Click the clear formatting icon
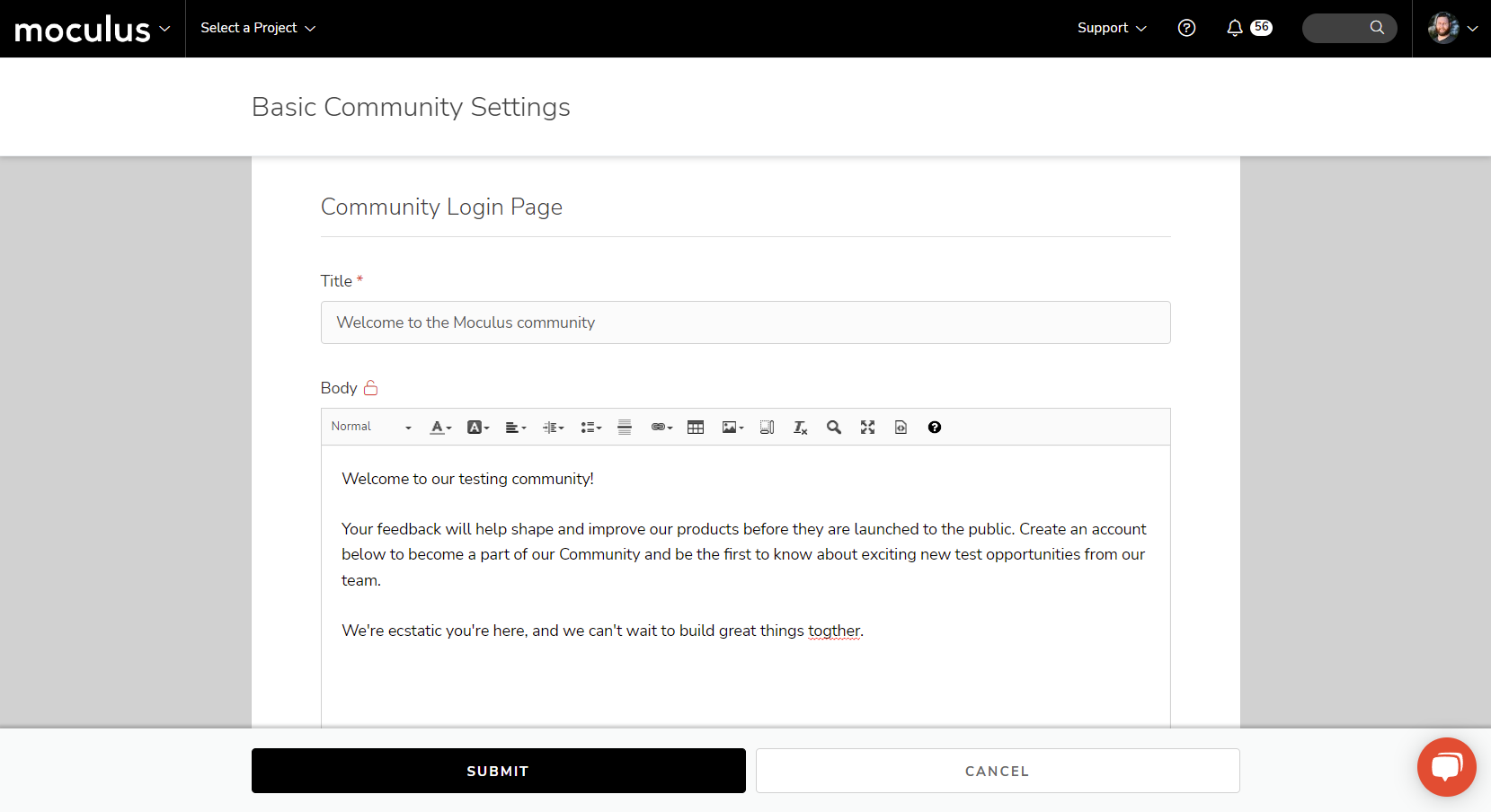Viewport: 1491px width, 812px height. (x=800, y=428)
